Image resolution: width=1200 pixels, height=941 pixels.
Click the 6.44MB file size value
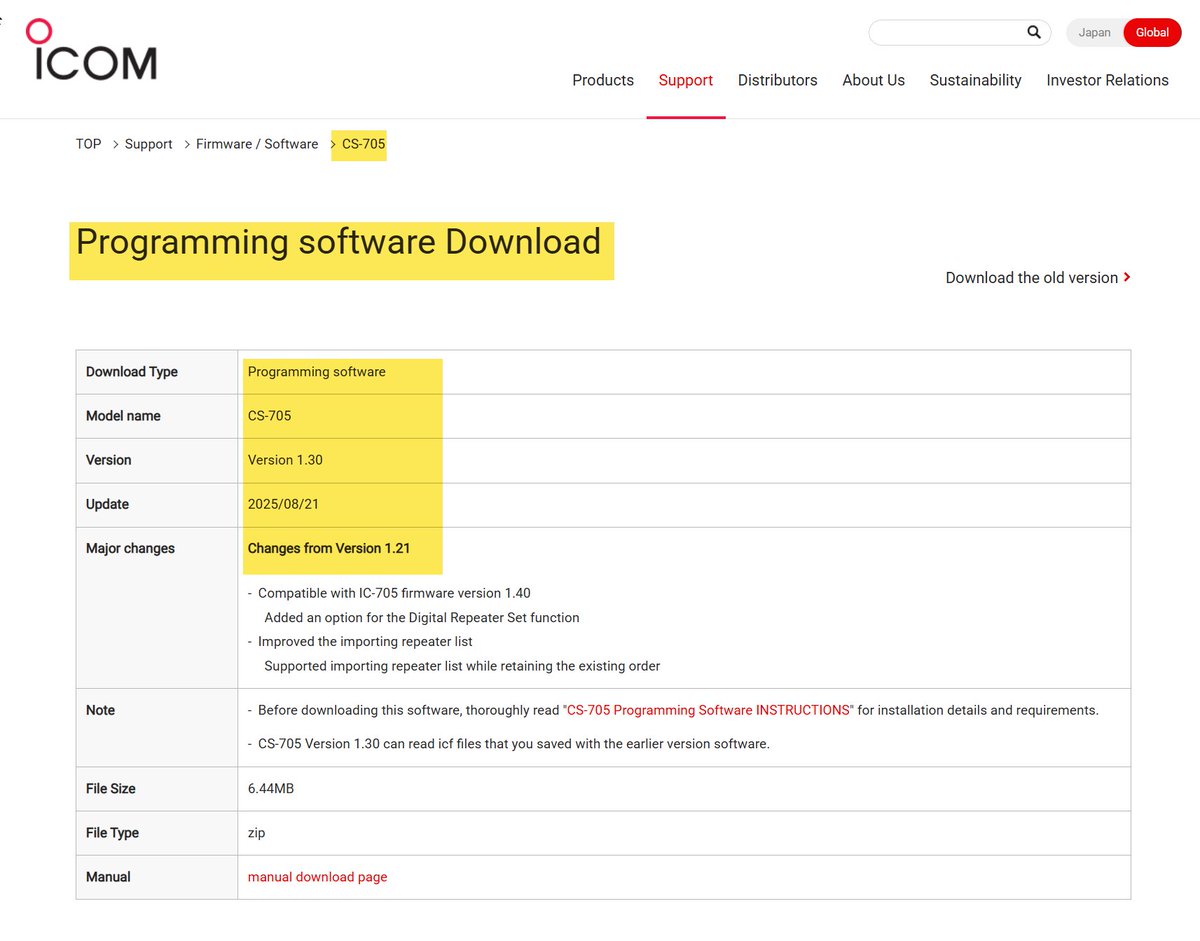point(271,789)
